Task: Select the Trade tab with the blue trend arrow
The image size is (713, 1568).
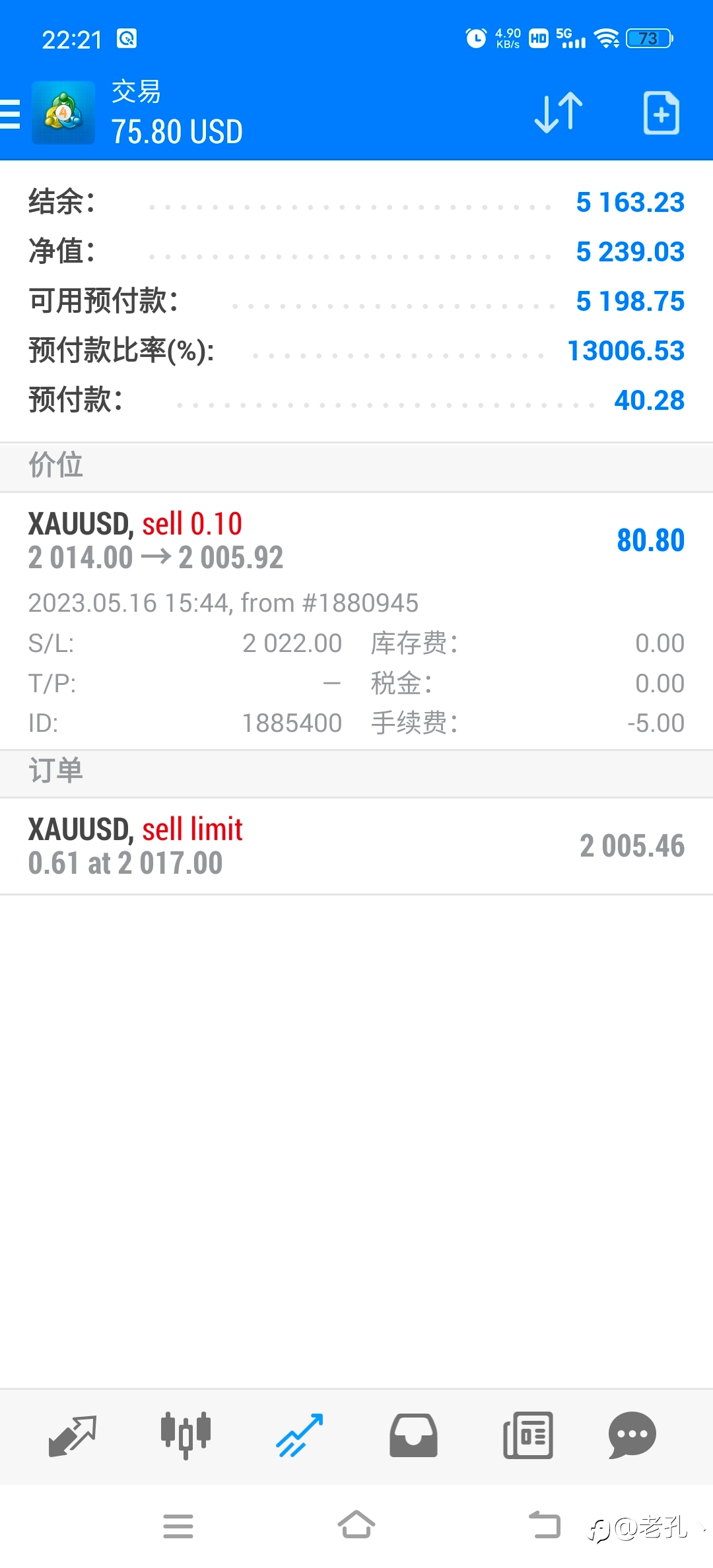Action: point(300,1436)
